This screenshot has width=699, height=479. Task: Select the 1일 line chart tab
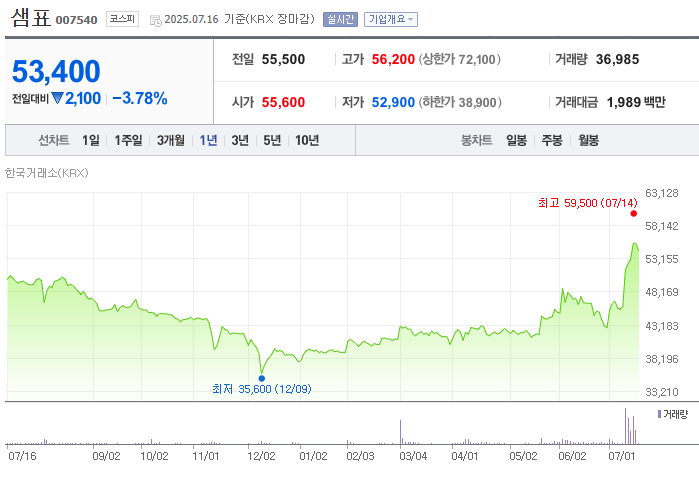coord(90,140)
